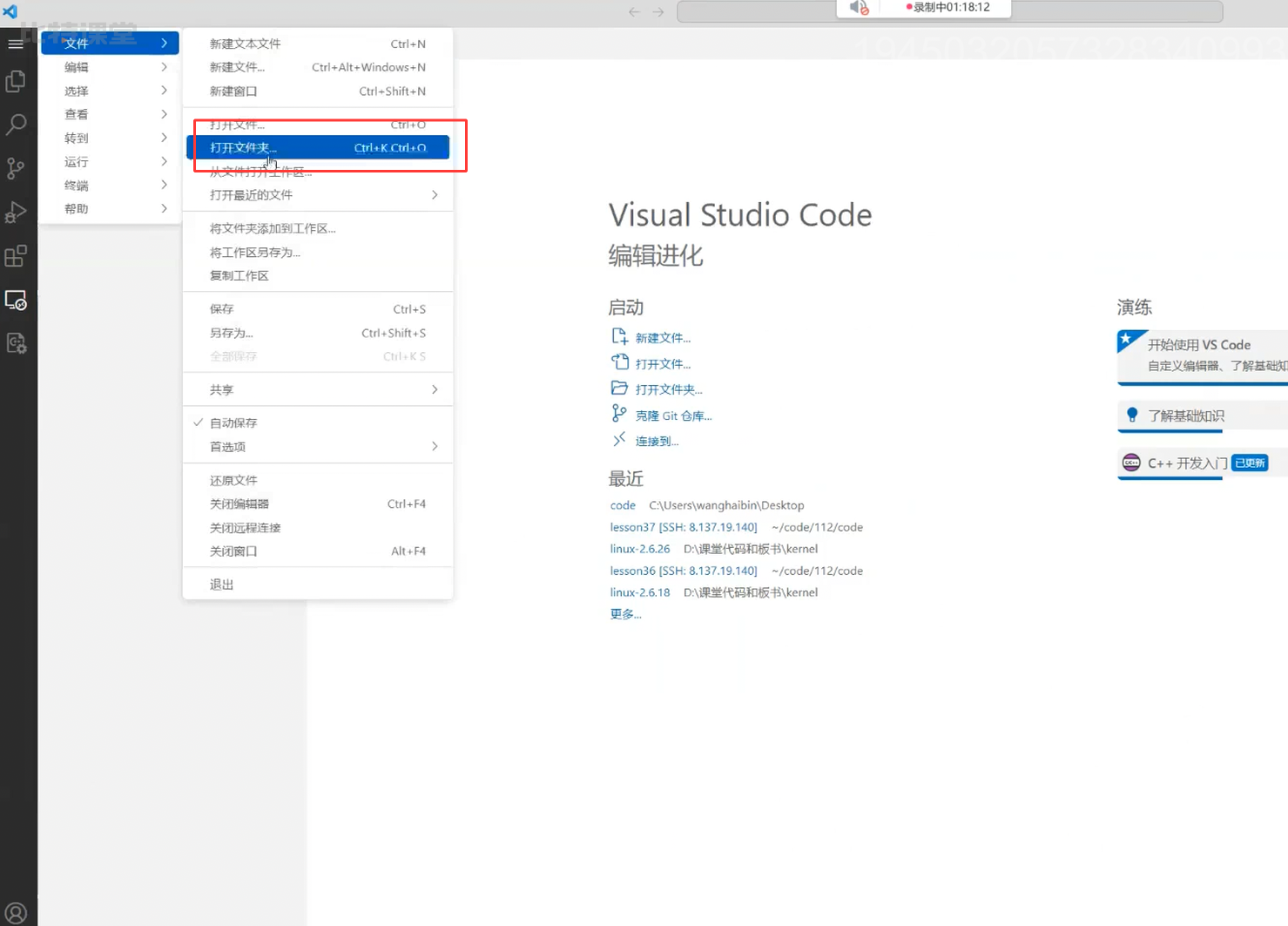
Task: Expand the 选择 submenu
Action: point(110,91)
